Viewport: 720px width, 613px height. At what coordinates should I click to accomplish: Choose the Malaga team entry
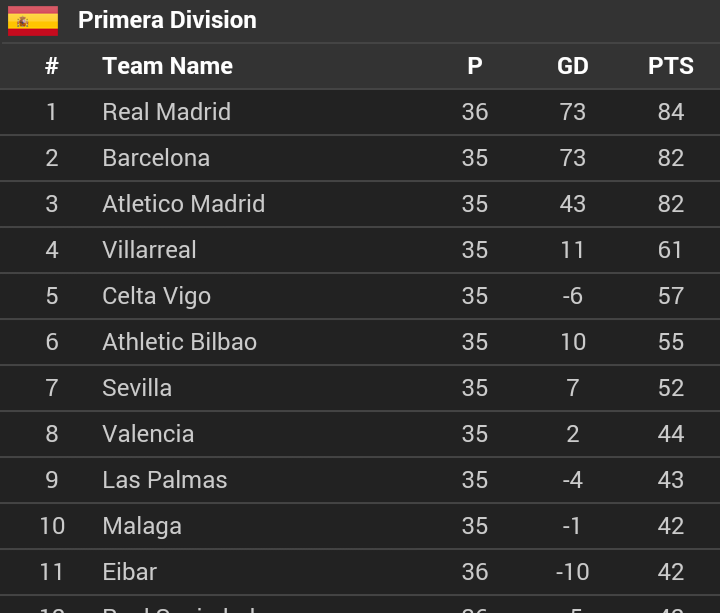pos(360,526)
